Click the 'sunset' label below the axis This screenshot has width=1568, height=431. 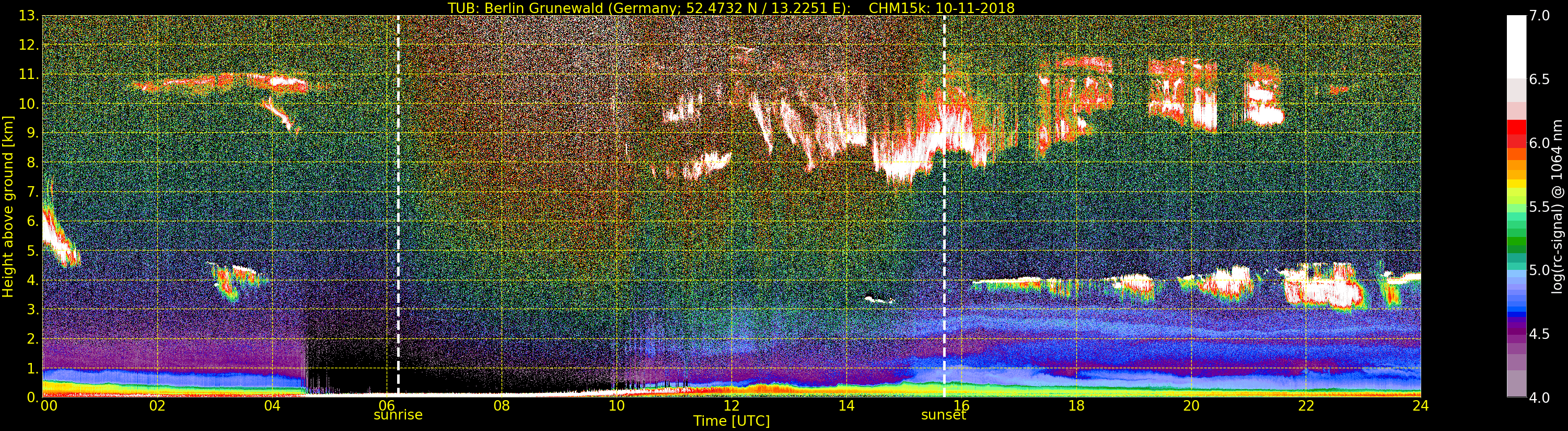[944, 415]
